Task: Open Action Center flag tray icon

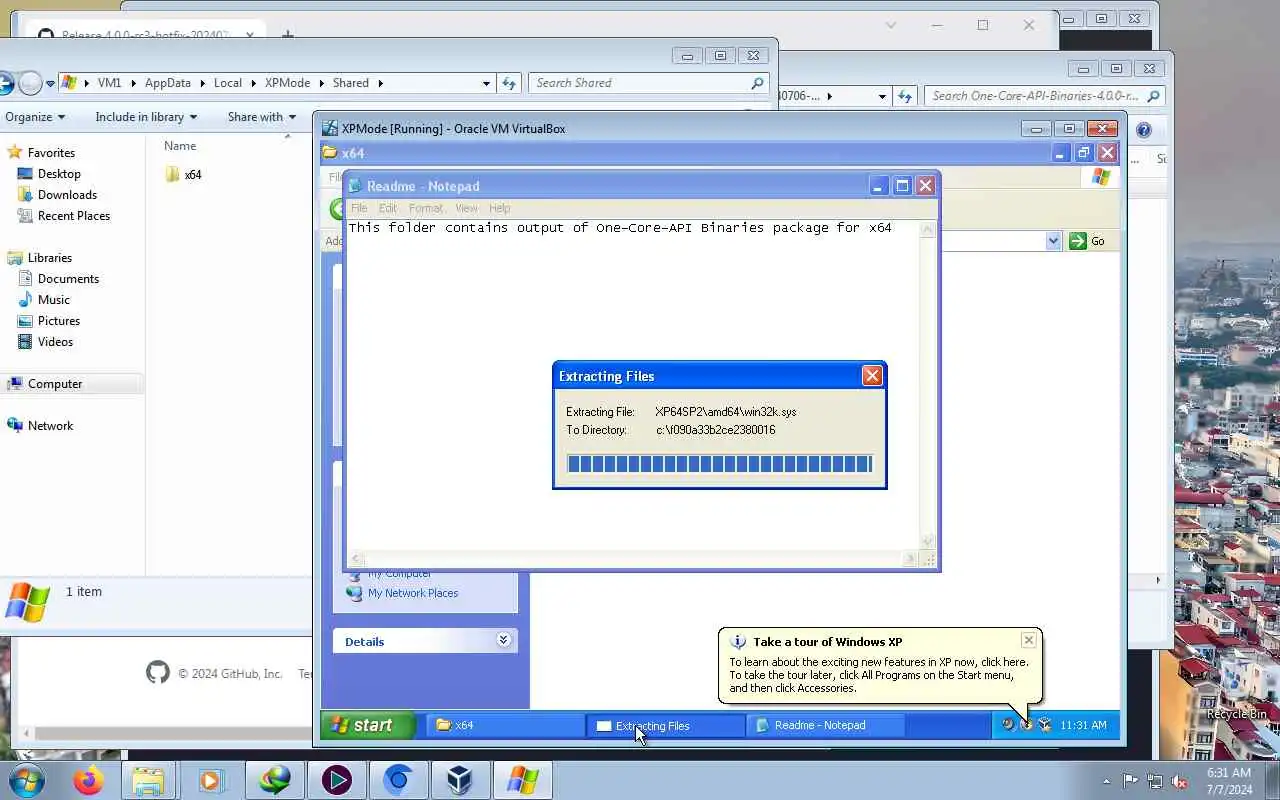Action: pyautogui.click(x=1130, y=781)
